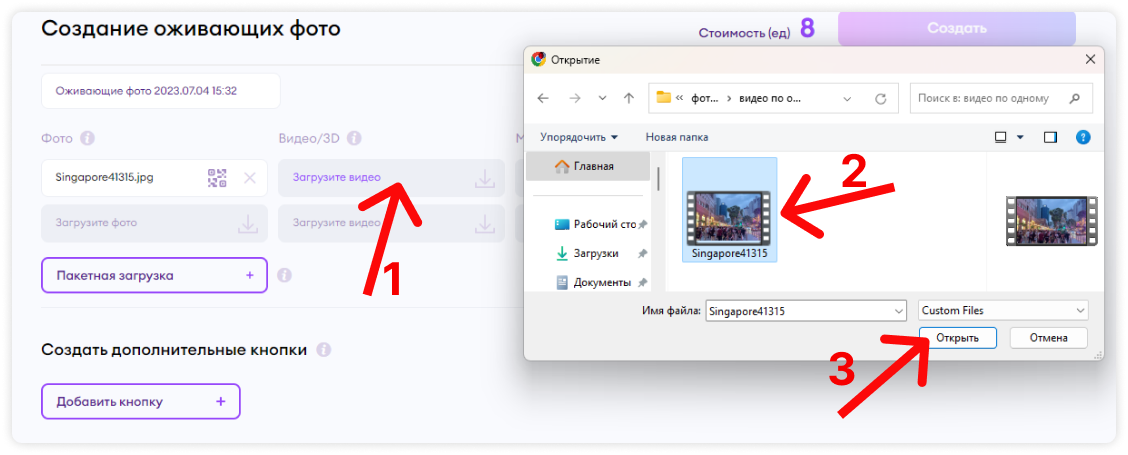Open the view mode dropdown arrow
The image size is (1128, 455).
(1020, 136)
